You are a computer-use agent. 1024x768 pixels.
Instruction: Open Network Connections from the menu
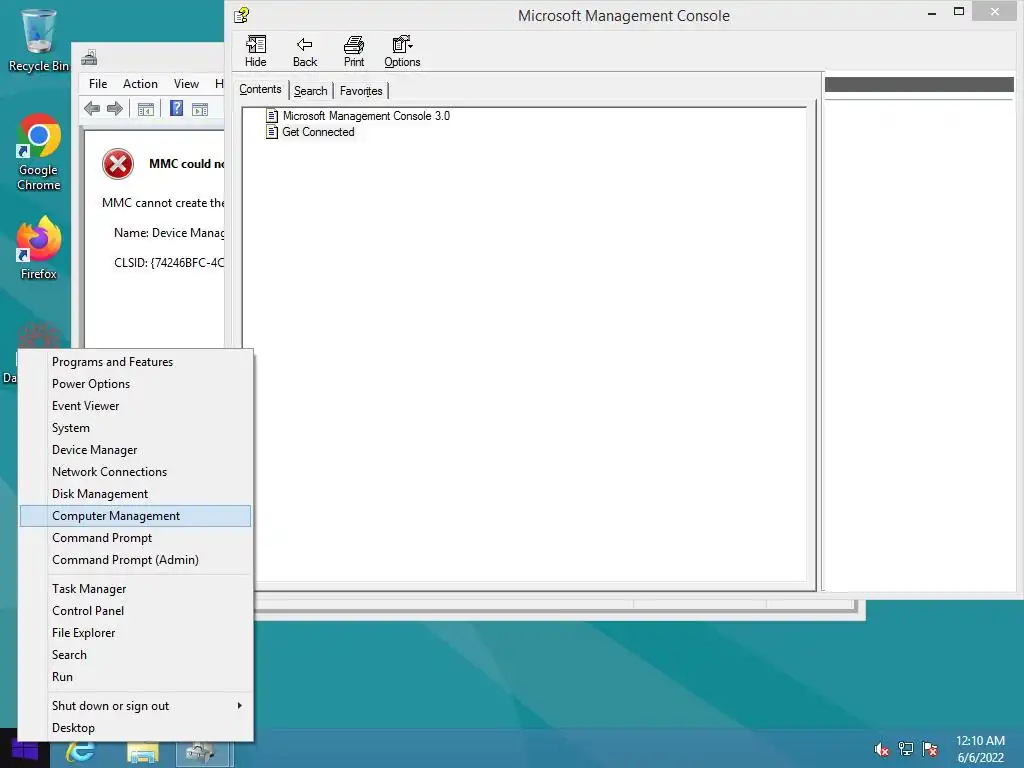[x=135, y=472]
